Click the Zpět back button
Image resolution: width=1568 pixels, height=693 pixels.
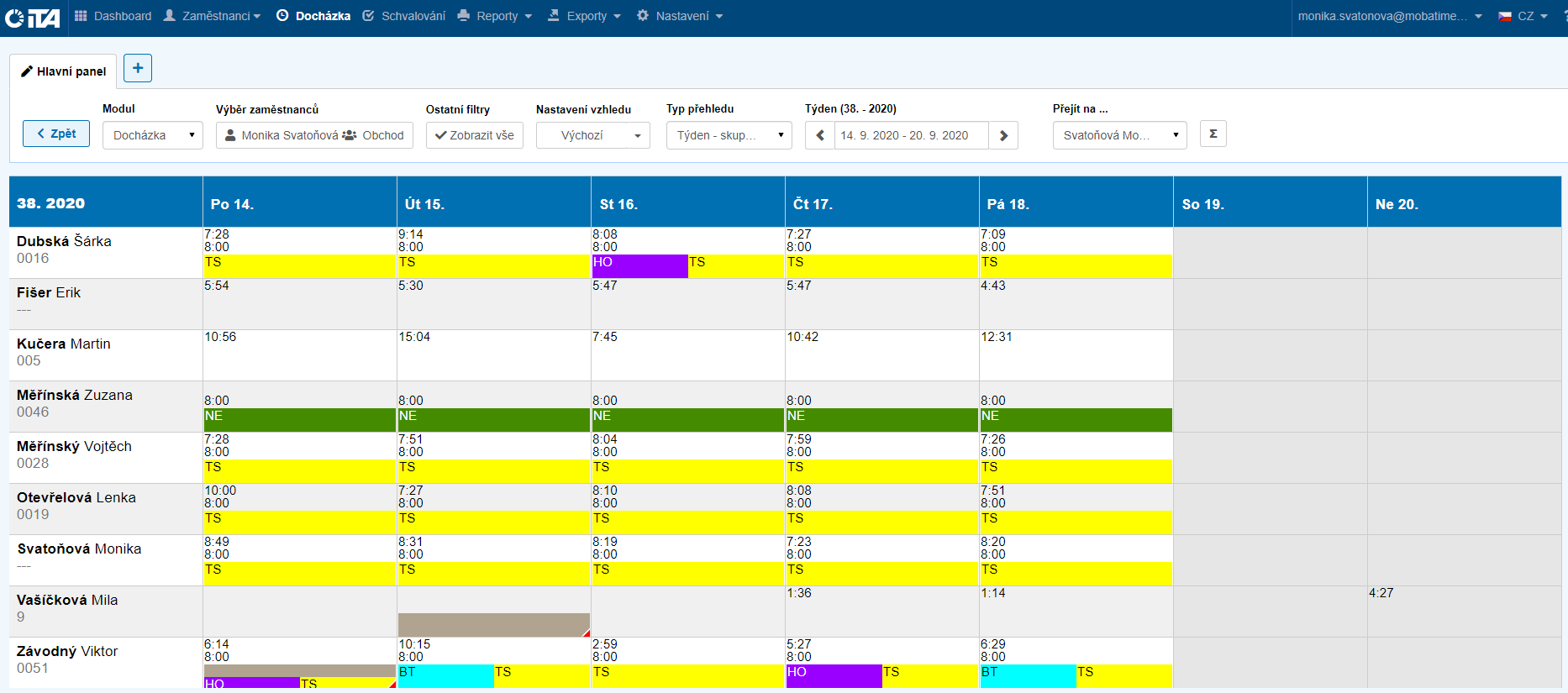[56, 134]
